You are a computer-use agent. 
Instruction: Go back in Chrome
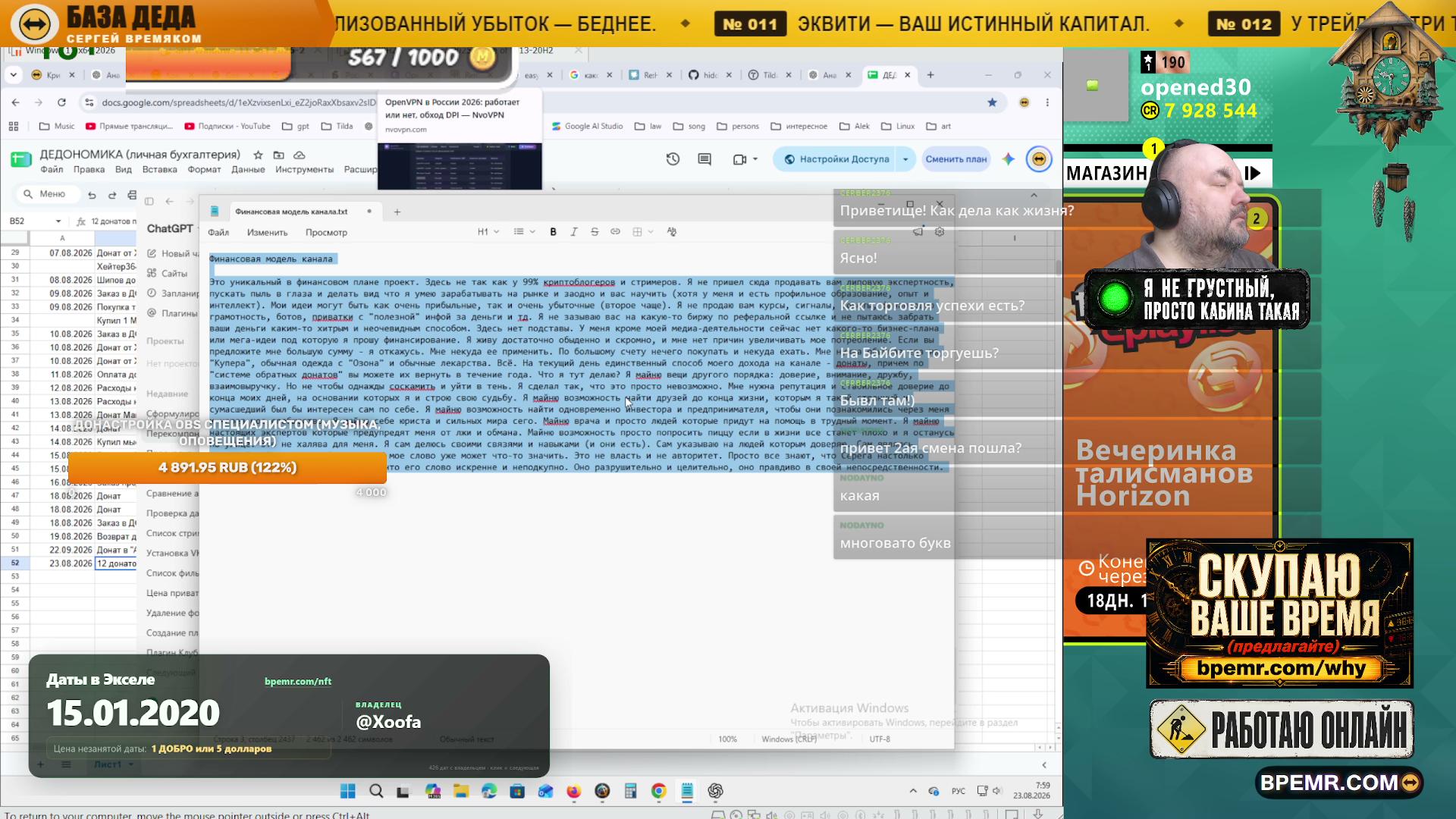pos(16,102)
